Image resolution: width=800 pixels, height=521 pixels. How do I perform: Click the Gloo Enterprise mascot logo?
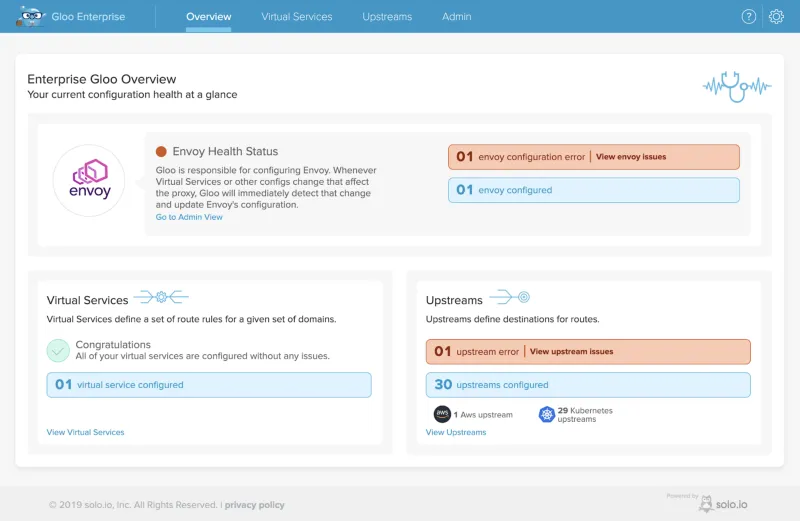[31, 16]
